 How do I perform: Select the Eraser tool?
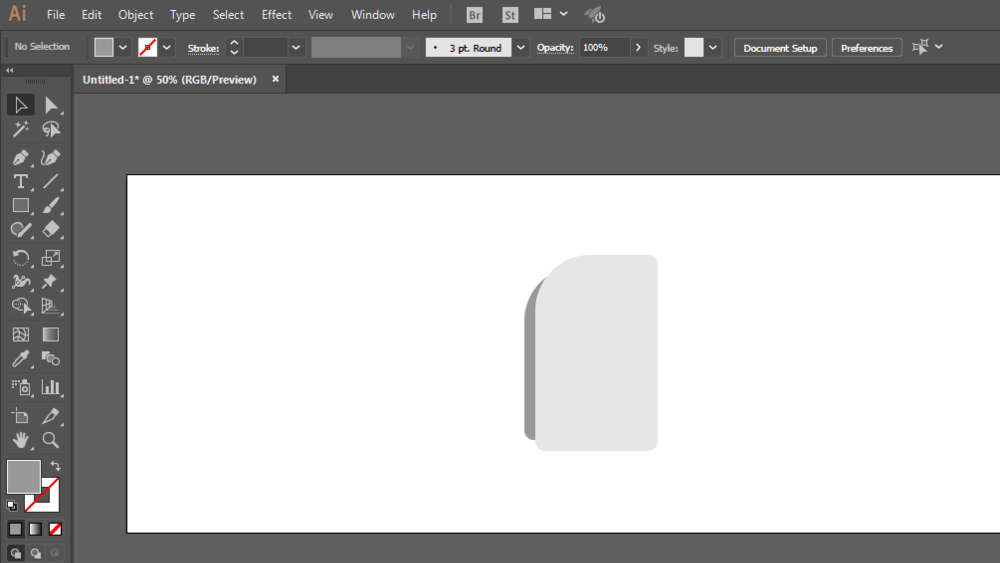pyautogui.click(x=50, y=230)
